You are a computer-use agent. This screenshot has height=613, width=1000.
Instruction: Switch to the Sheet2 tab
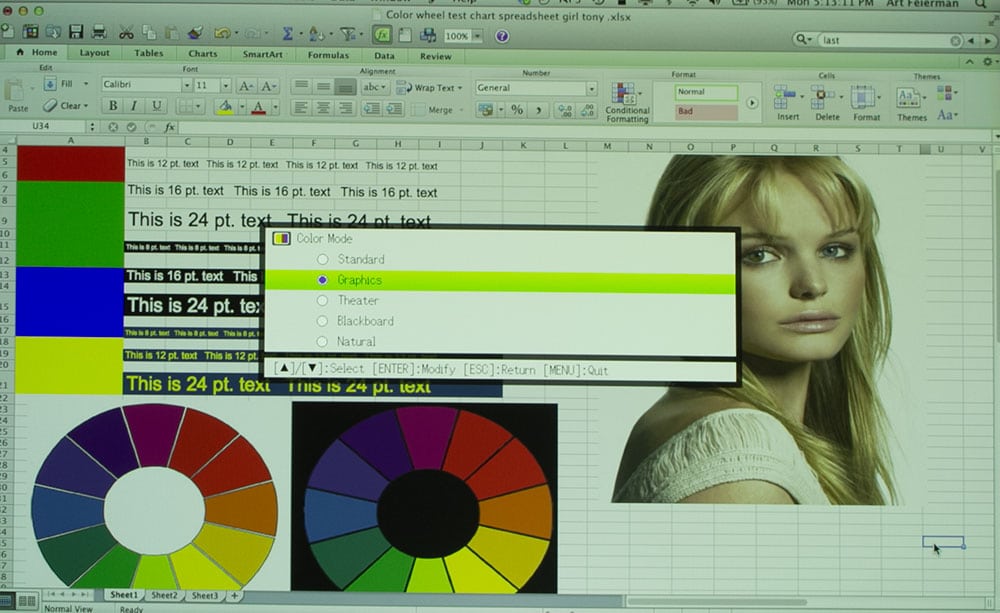coord(164,595)
